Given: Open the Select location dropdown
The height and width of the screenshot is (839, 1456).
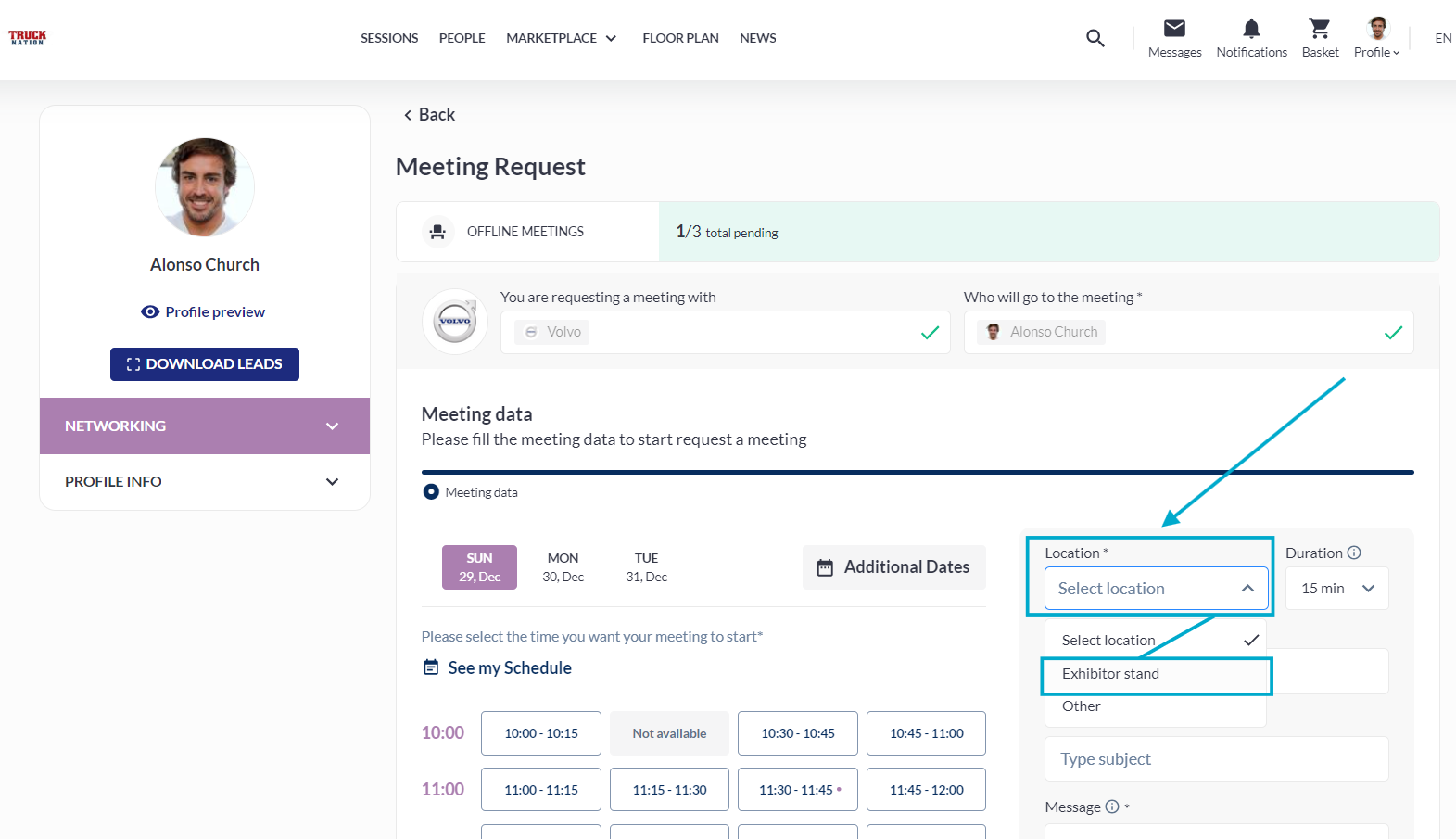Looking at the screenshot, I should click(x=1156, y=589).
